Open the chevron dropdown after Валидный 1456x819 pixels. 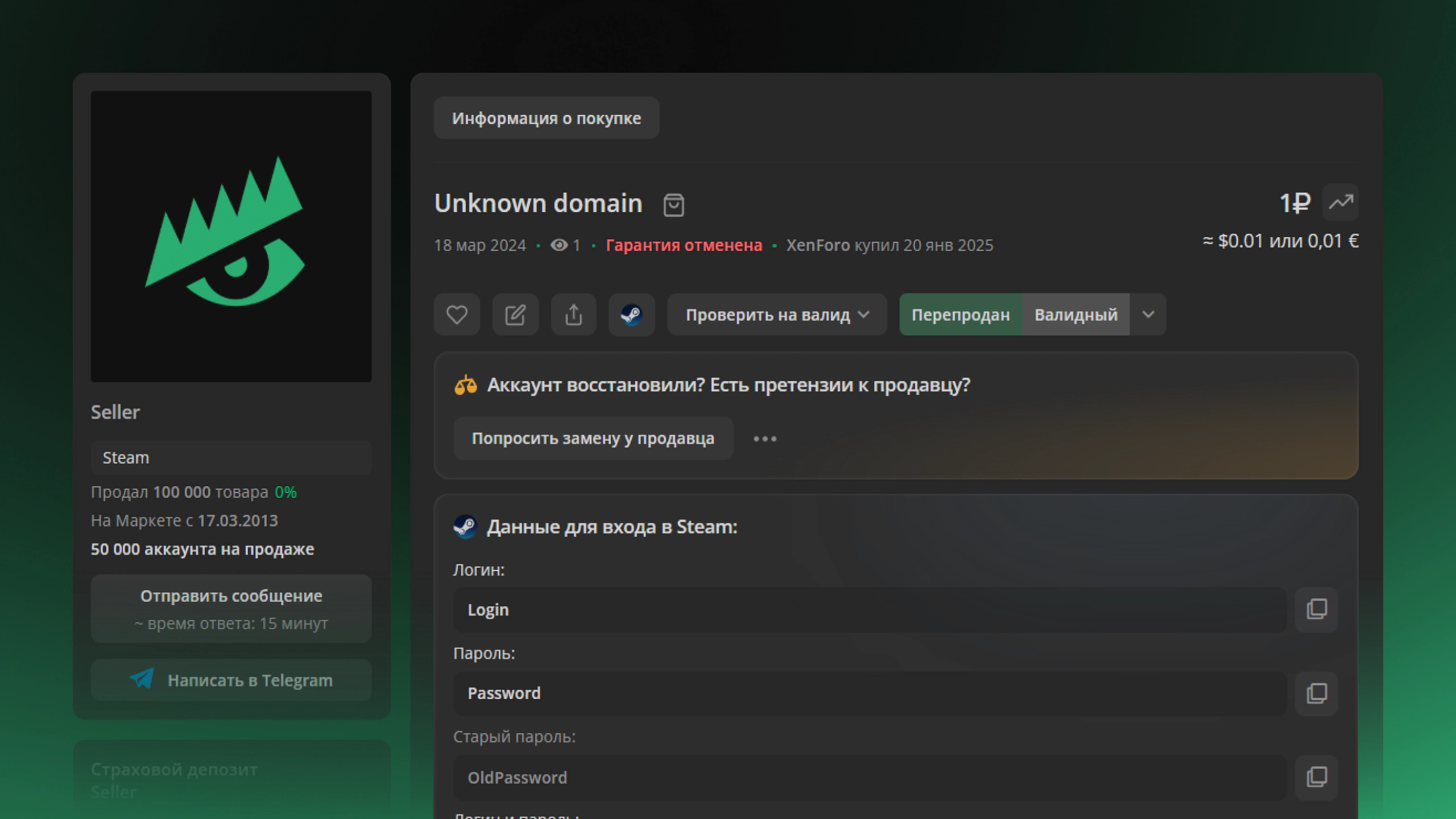[1148, 315]
